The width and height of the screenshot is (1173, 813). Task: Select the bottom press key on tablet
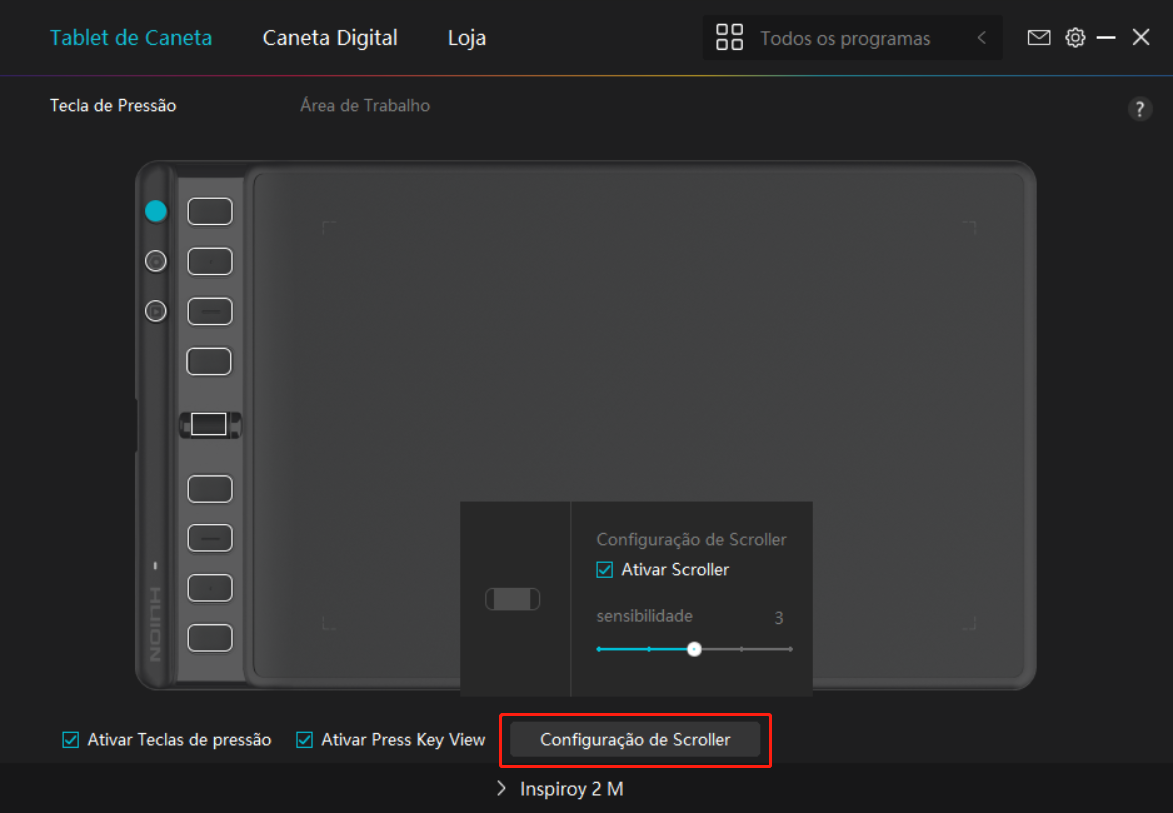210,637
